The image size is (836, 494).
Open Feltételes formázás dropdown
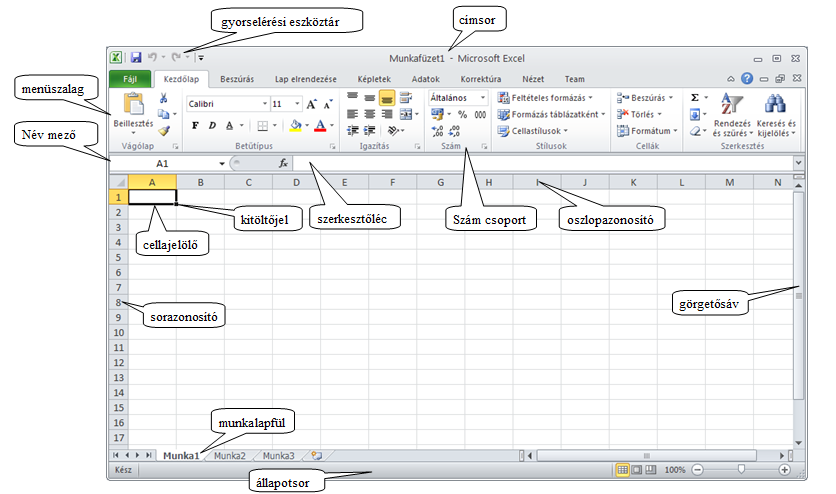[x=545, y=98]
